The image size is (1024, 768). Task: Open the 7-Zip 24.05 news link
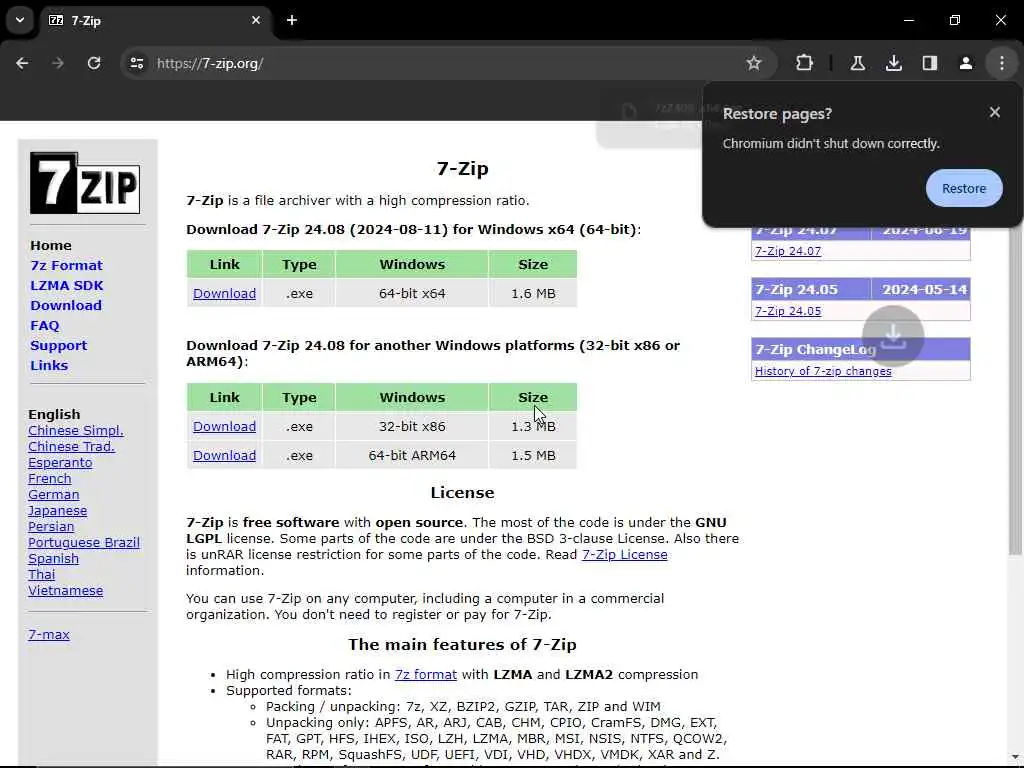click(x=788, y=311)
